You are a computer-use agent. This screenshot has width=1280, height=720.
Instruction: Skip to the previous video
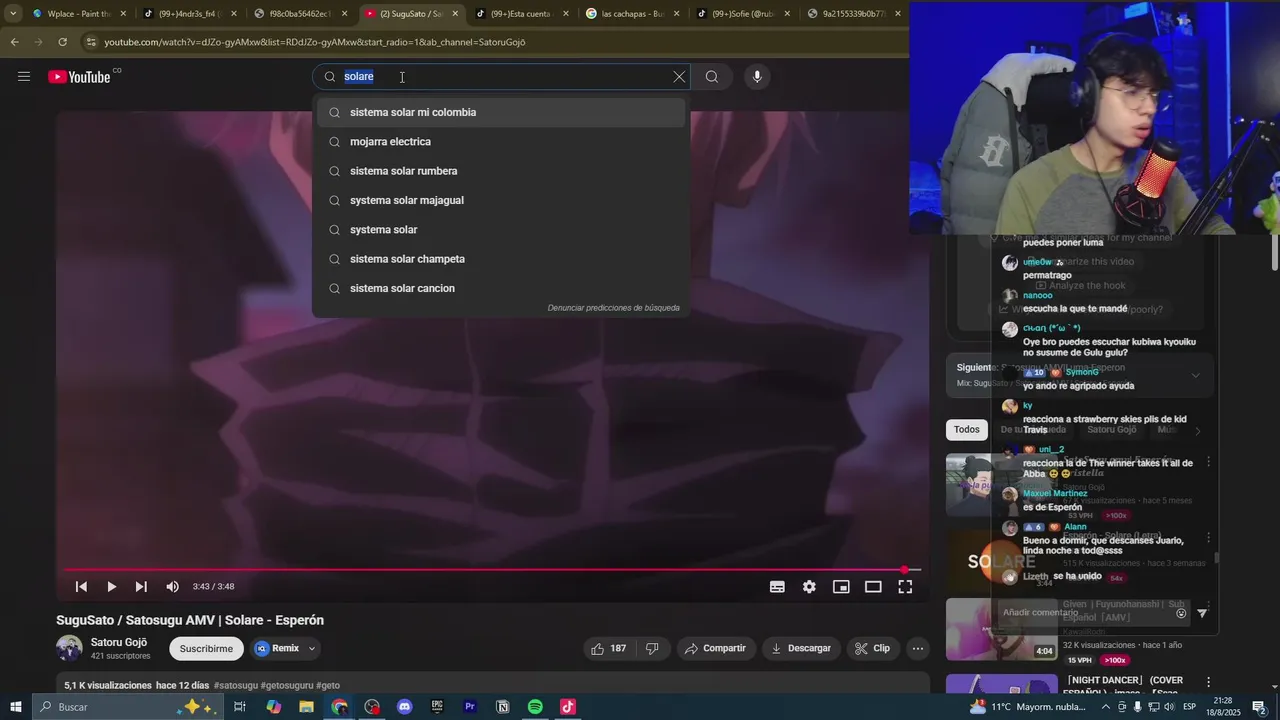click(81, 587)
